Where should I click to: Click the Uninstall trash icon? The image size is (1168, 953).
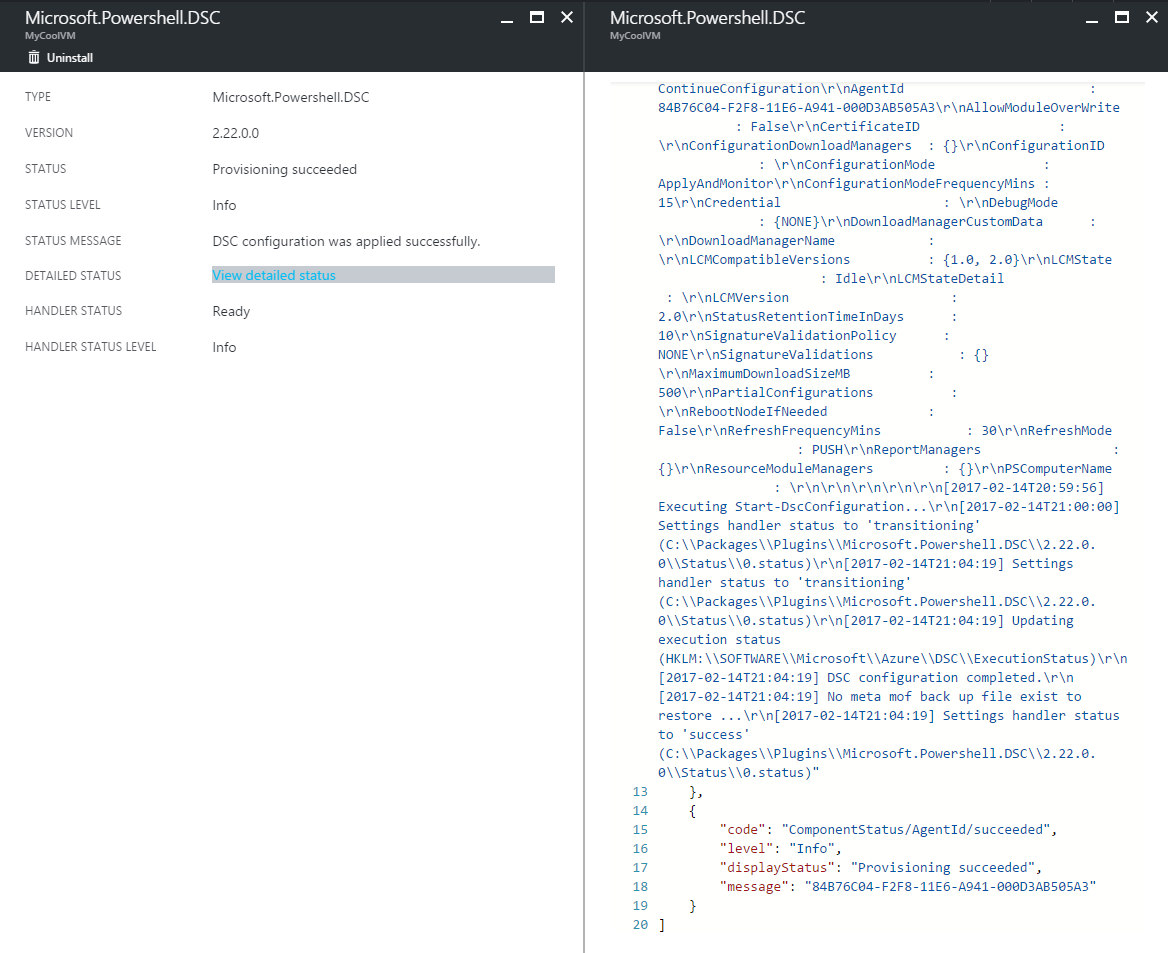coord(34,57)
